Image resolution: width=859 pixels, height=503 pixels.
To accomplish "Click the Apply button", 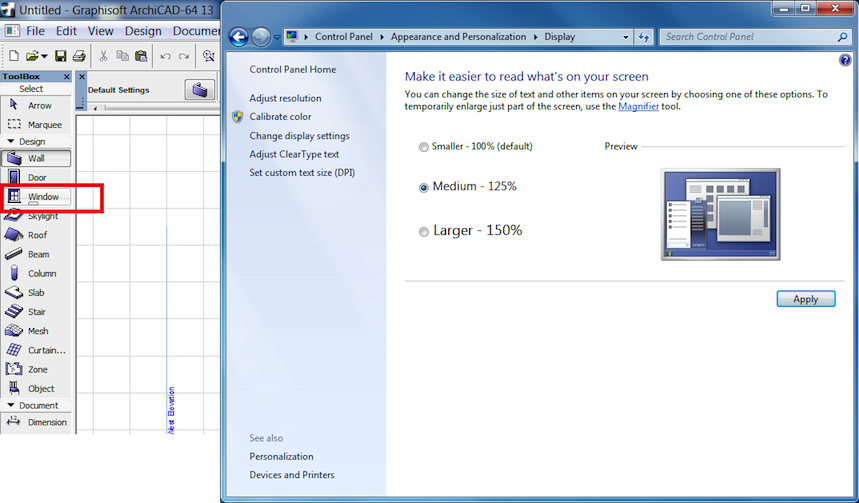I will click(806, 299).
